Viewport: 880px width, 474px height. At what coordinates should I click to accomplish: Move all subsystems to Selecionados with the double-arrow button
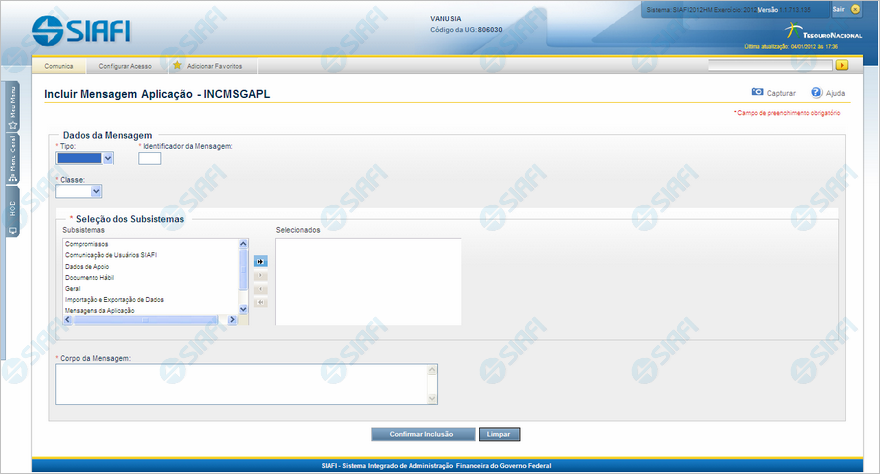pos(260,260)
